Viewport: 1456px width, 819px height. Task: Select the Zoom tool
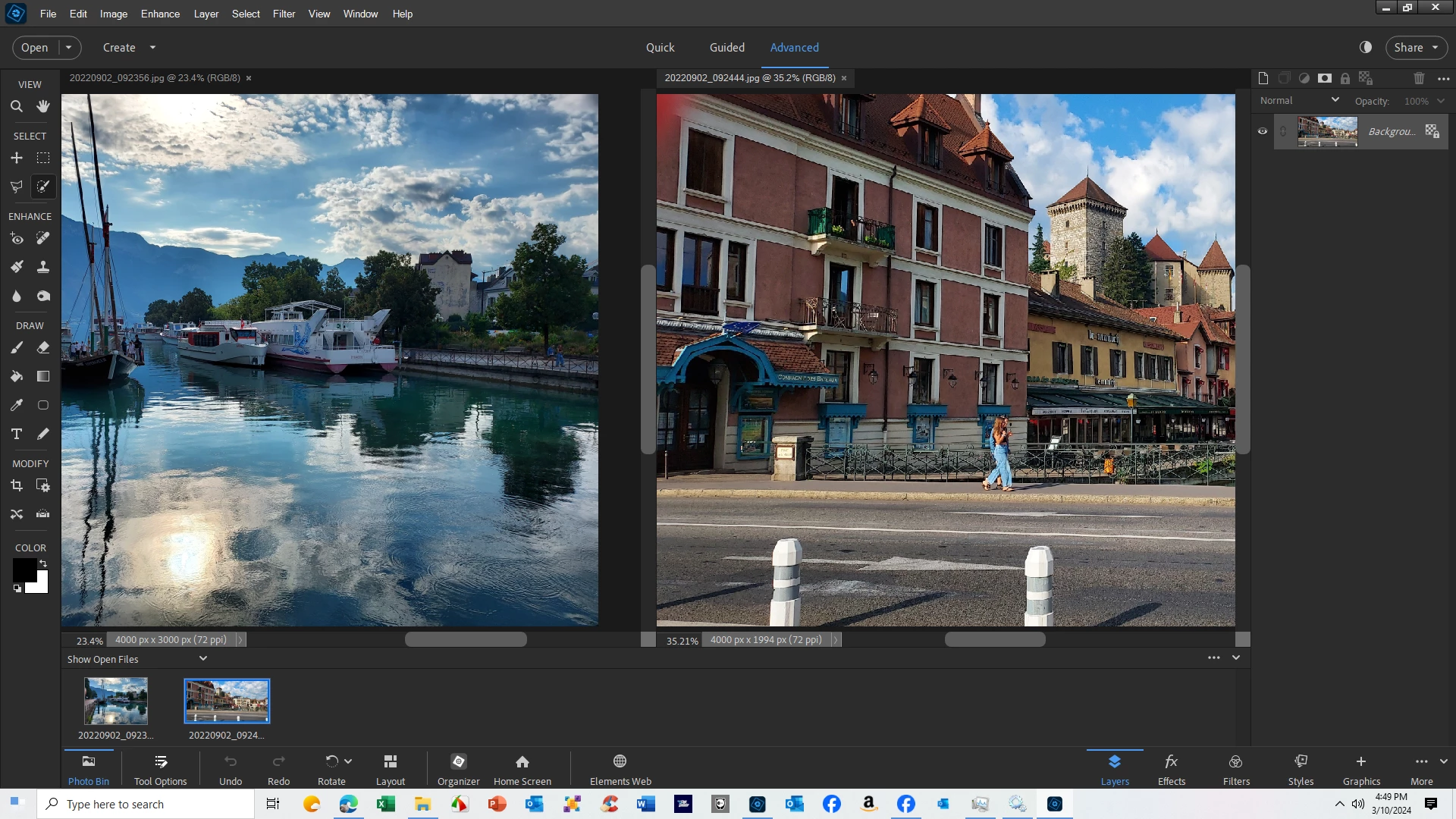16,107
